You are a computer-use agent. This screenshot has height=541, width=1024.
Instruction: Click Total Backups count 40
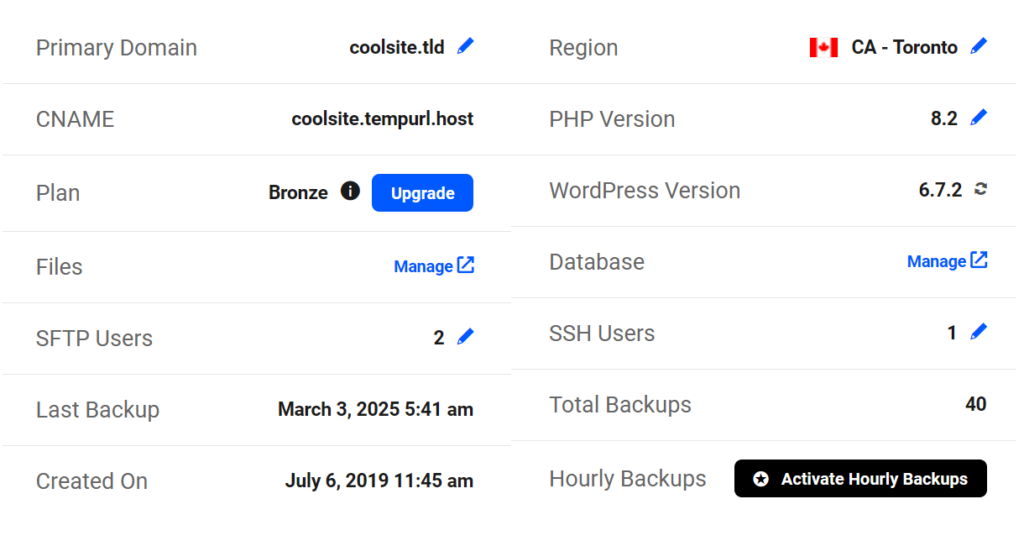coord(976,404)
